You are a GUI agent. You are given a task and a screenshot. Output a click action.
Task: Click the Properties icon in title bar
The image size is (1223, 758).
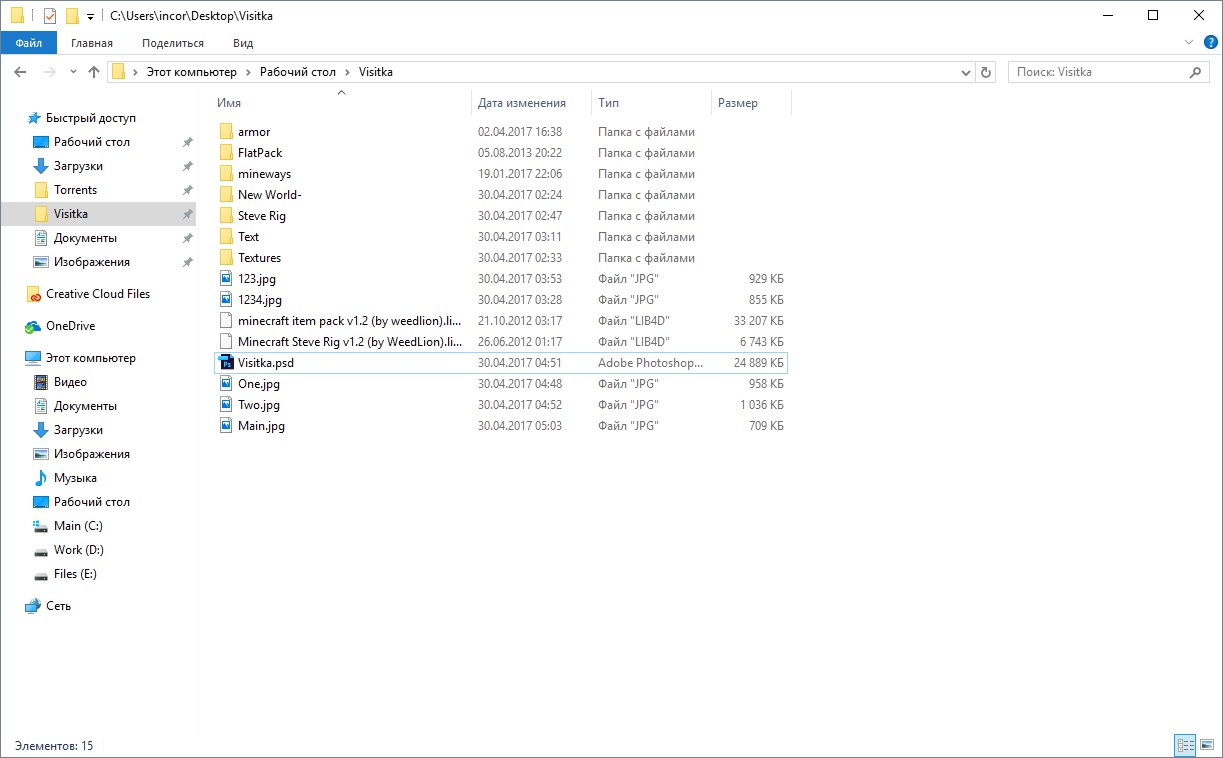coord(50,16)
